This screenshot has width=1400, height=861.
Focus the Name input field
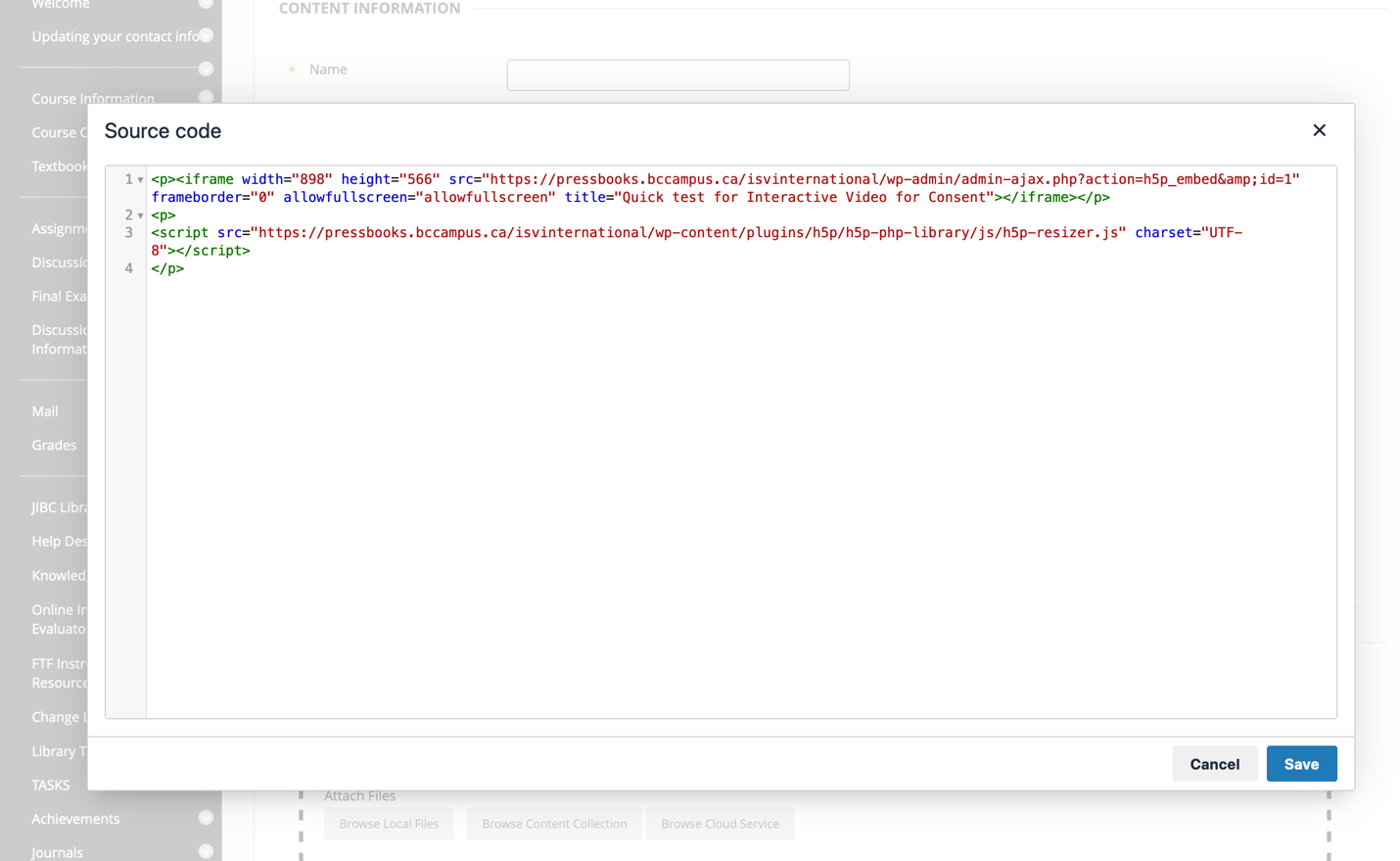point(677,75)
